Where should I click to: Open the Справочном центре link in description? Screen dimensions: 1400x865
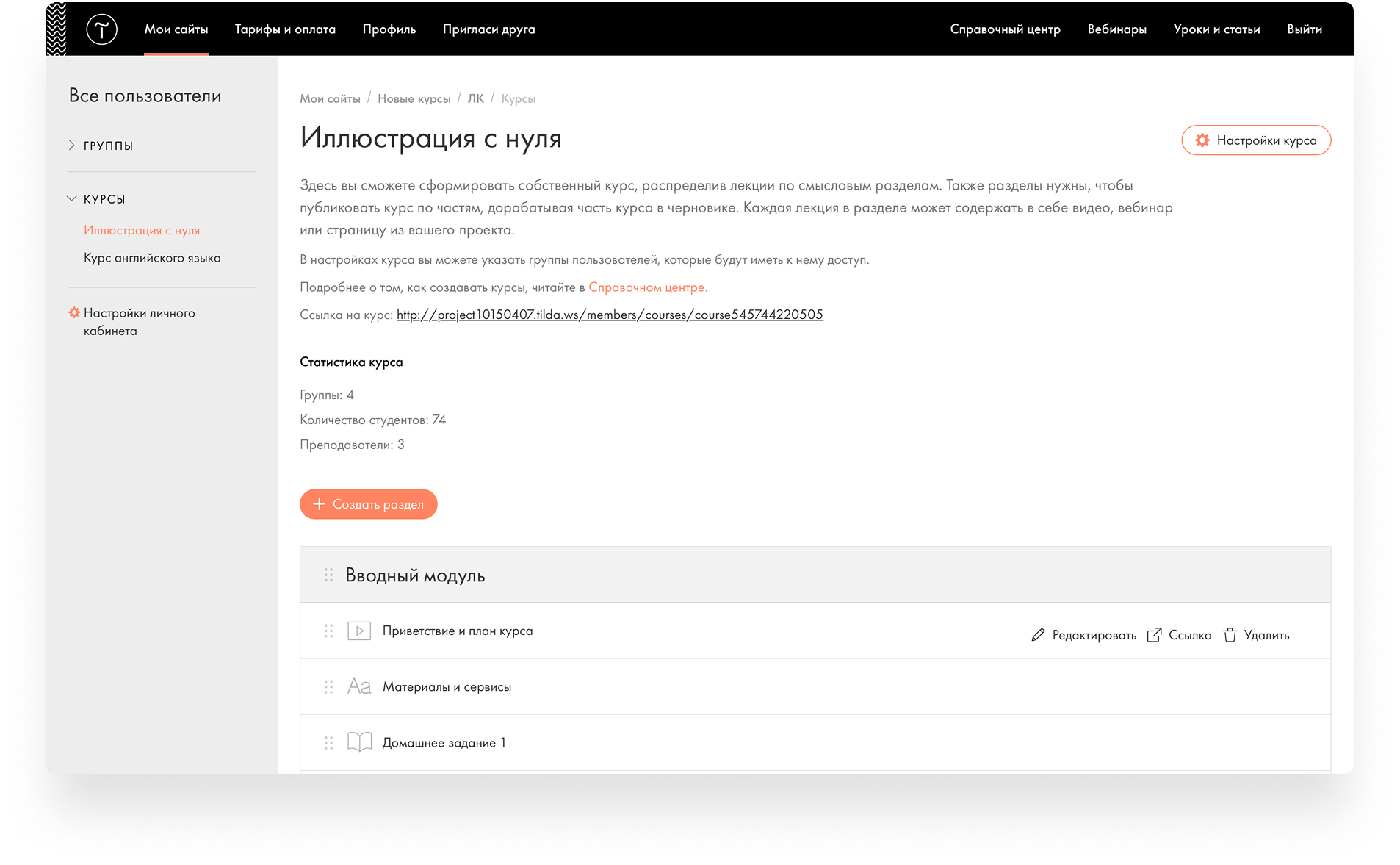647,287
